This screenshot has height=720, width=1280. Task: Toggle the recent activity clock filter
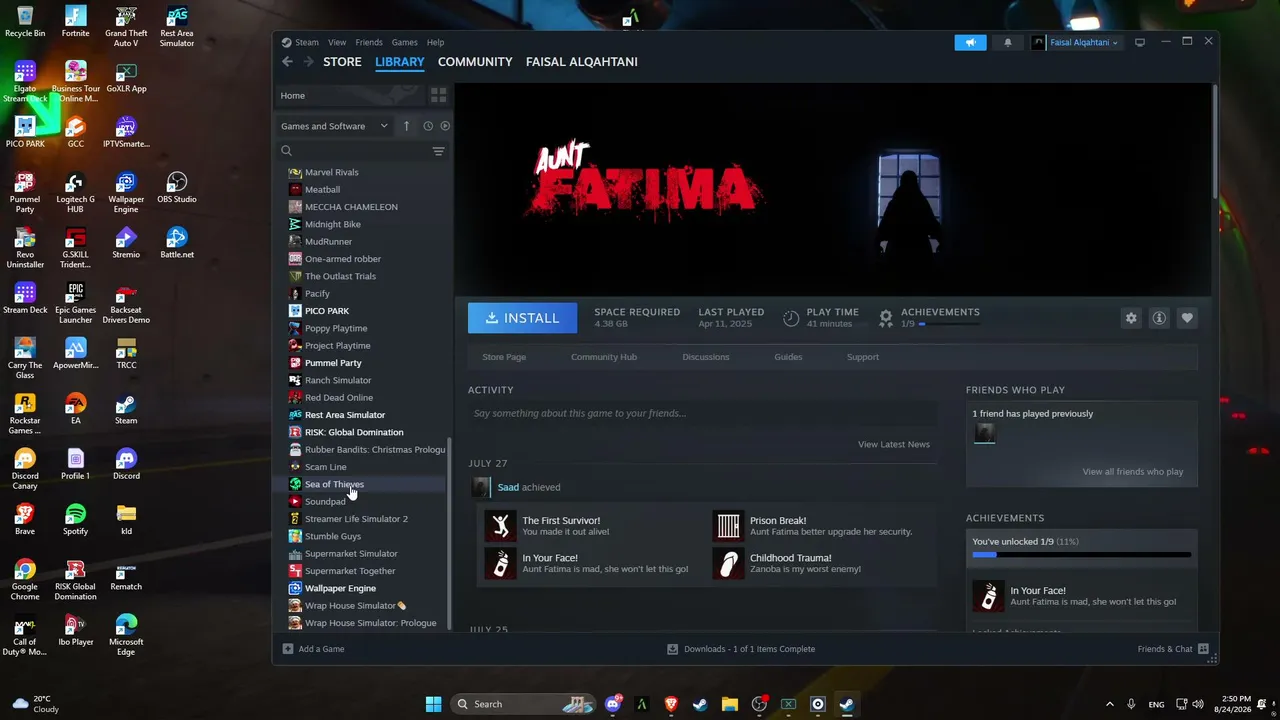click(x=428, y=126)
